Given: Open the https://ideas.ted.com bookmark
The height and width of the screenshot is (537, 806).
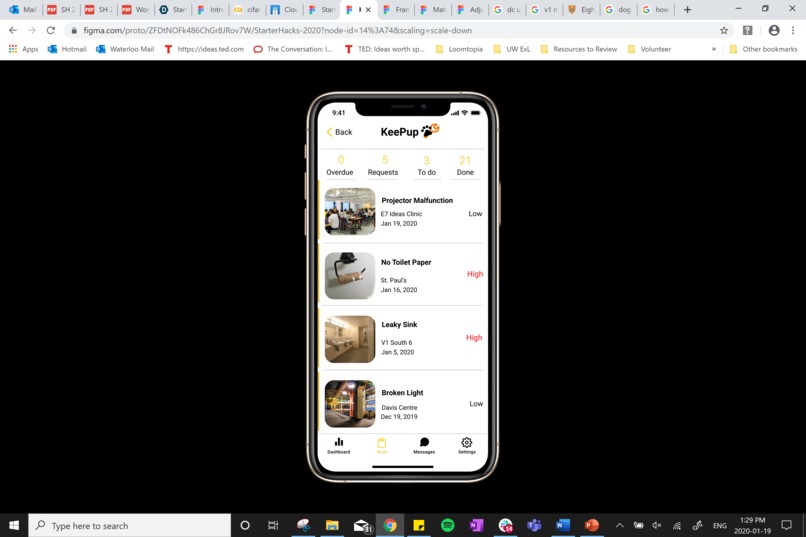Looking at the screenshot, I should (x=204, y=49).
